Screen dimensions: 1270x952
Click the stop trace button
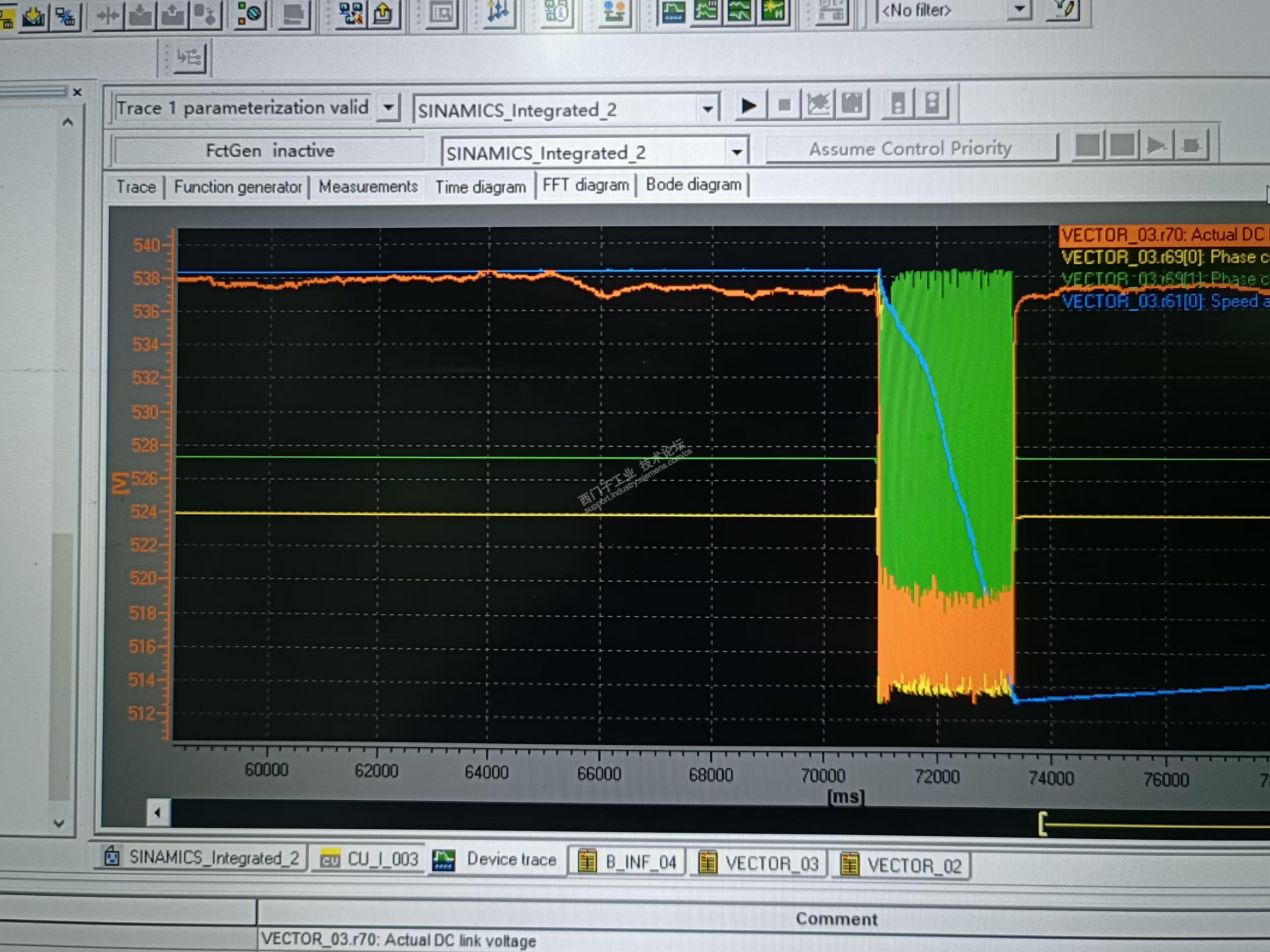(x=784, y=105)
